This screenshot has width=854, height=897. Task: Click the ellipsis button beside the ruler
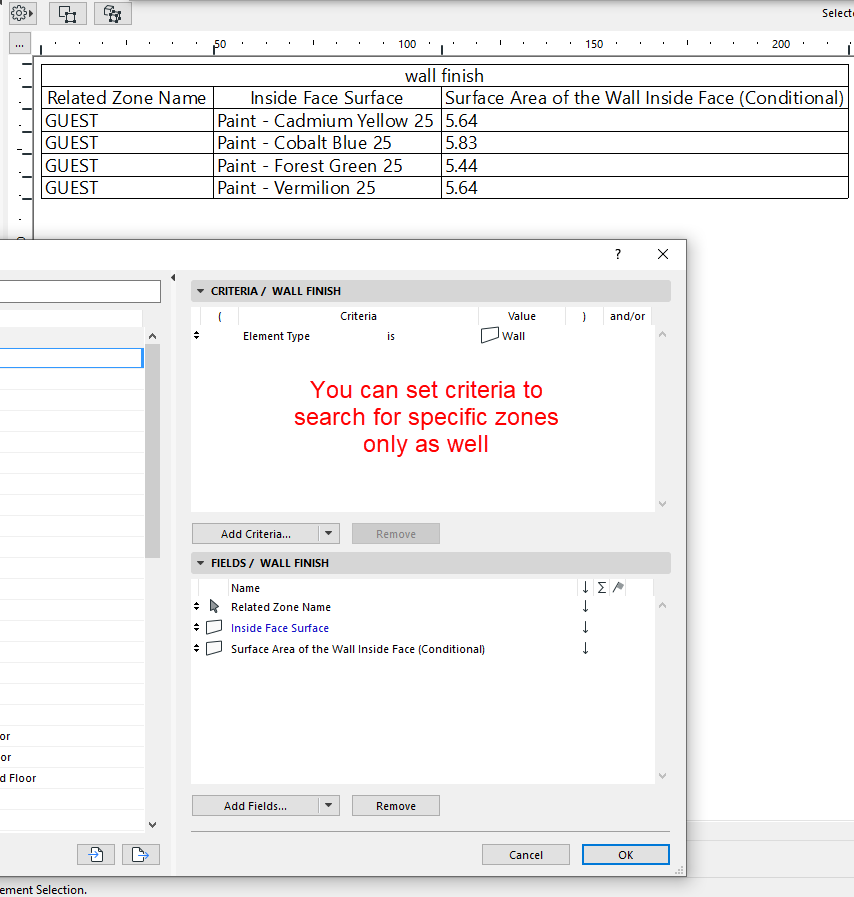pyautogui.click(x=19, y=45)
